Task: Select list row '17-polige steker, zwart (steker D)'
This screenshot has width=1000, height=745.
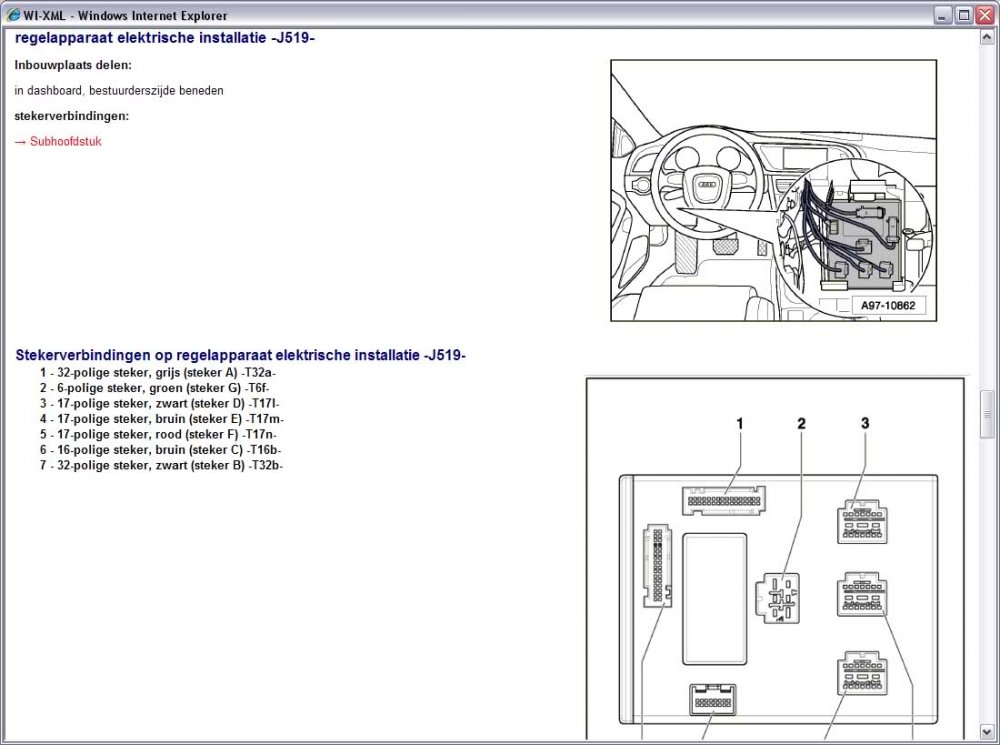Action: coord(159,404)
